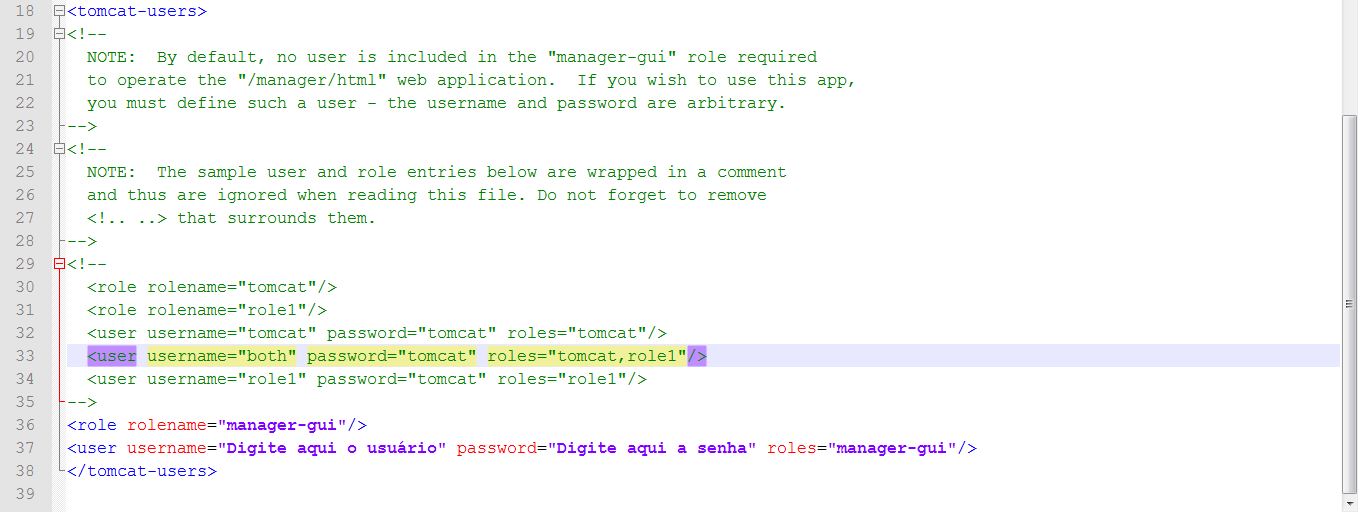Click highlighted username="both" attribute

click(222, 356)
